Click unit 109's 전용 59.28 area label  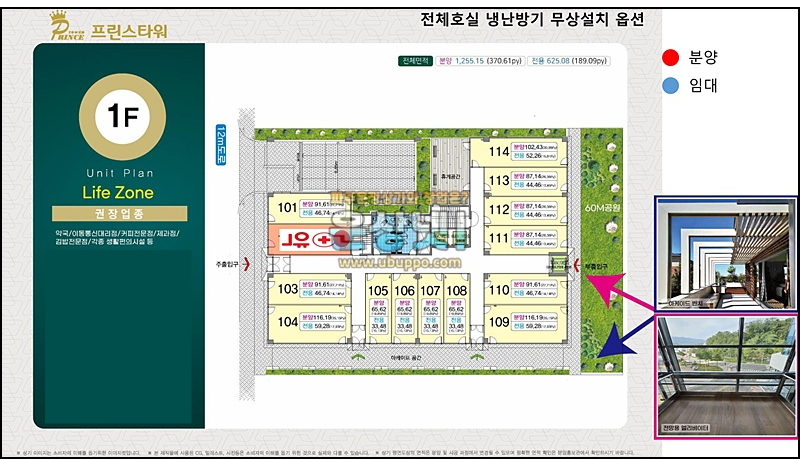click(x=535, y=326)
